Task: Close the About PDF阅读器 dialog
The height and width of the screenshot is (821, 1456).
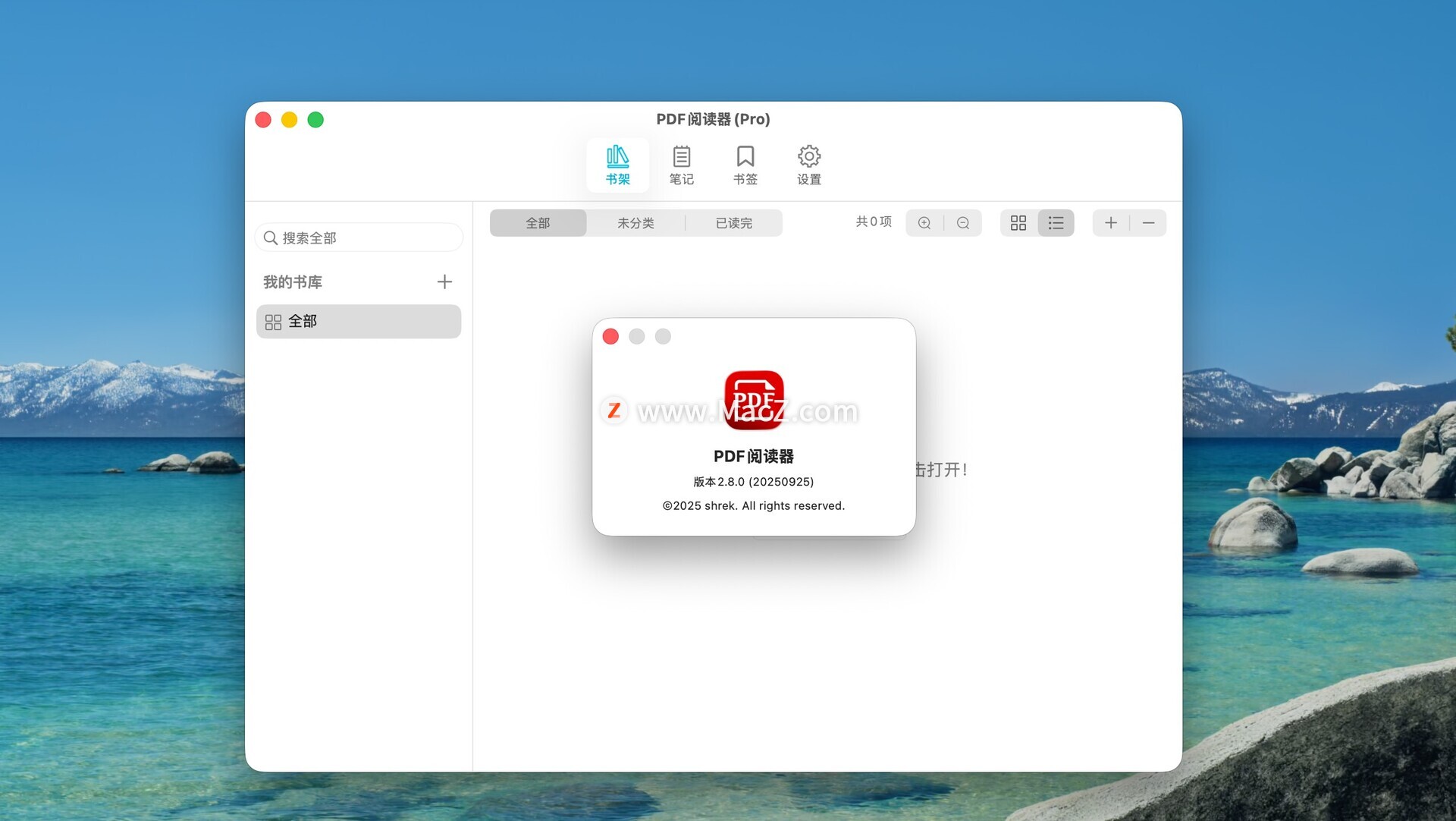Action: (x=610, y=337)
